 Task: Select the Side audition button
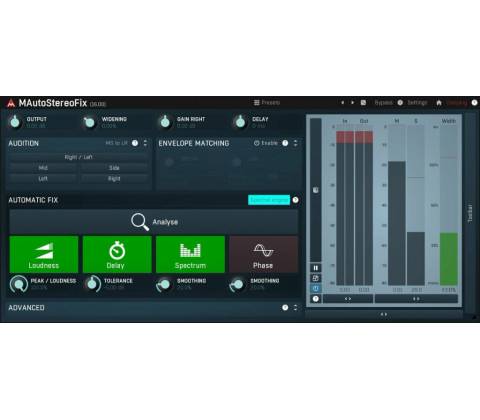(x=114, y=168)
